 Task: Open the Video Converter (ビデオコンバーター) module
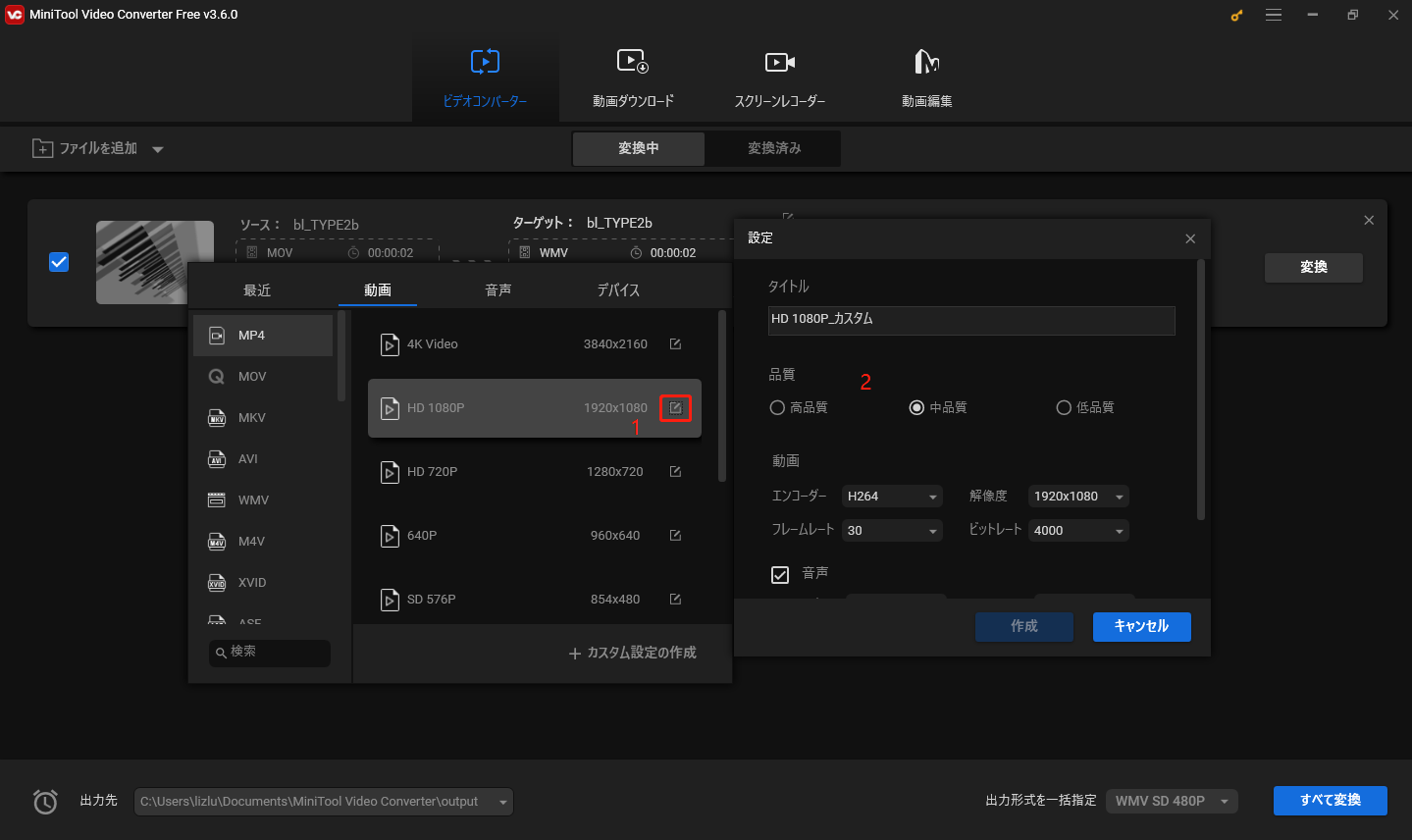tap(485, 79)
